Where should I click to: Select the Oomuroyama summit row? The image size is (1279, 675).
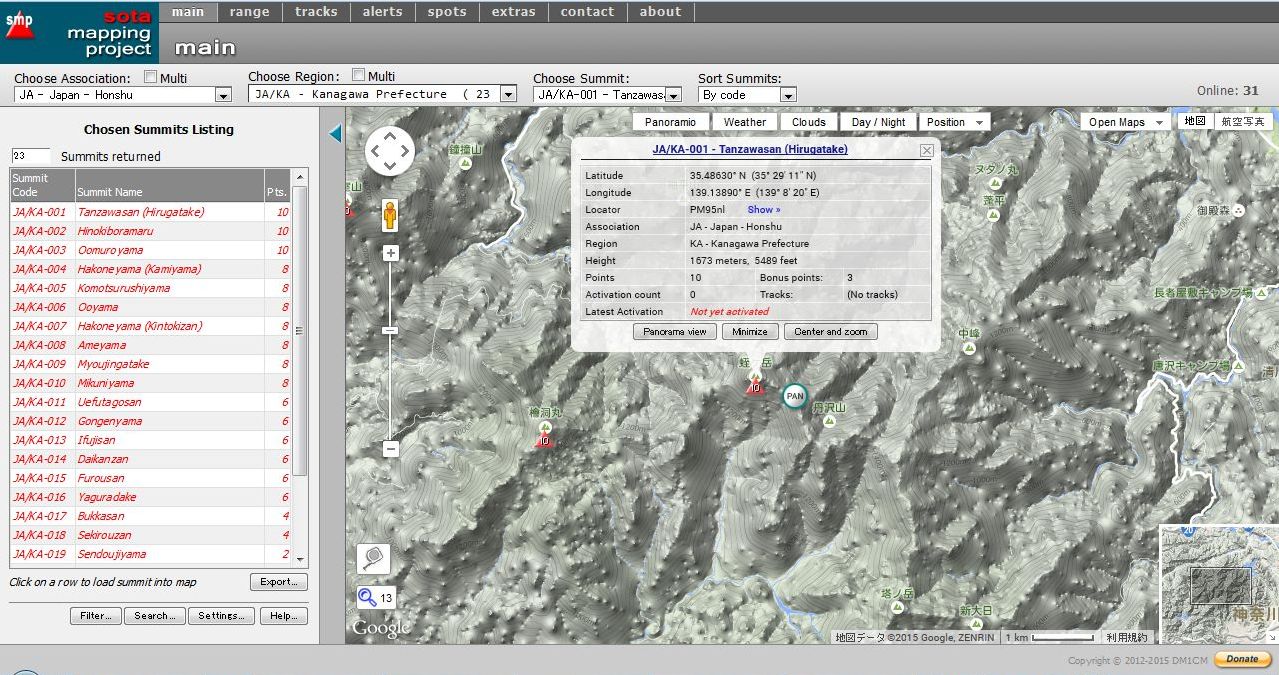coord(150,250)
